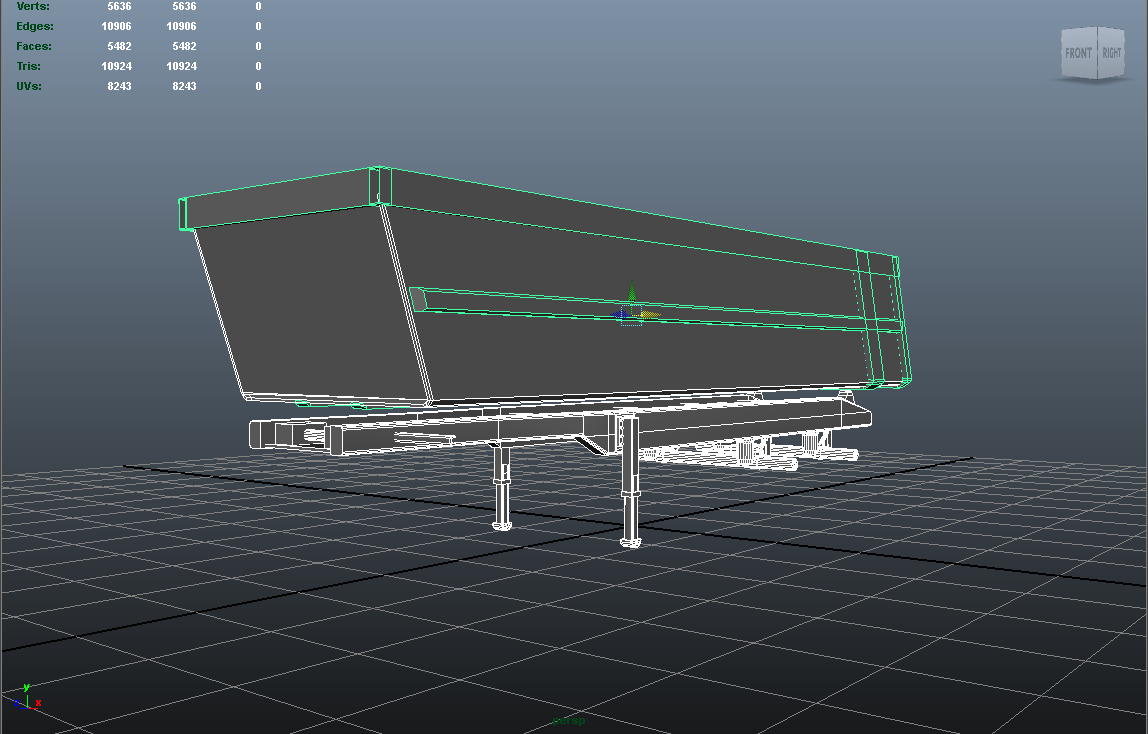This screenshot has width=1148, height=734.
Task: Click the zero value in the Verts row
Action: pyautogui.click(x=258, y=6)
